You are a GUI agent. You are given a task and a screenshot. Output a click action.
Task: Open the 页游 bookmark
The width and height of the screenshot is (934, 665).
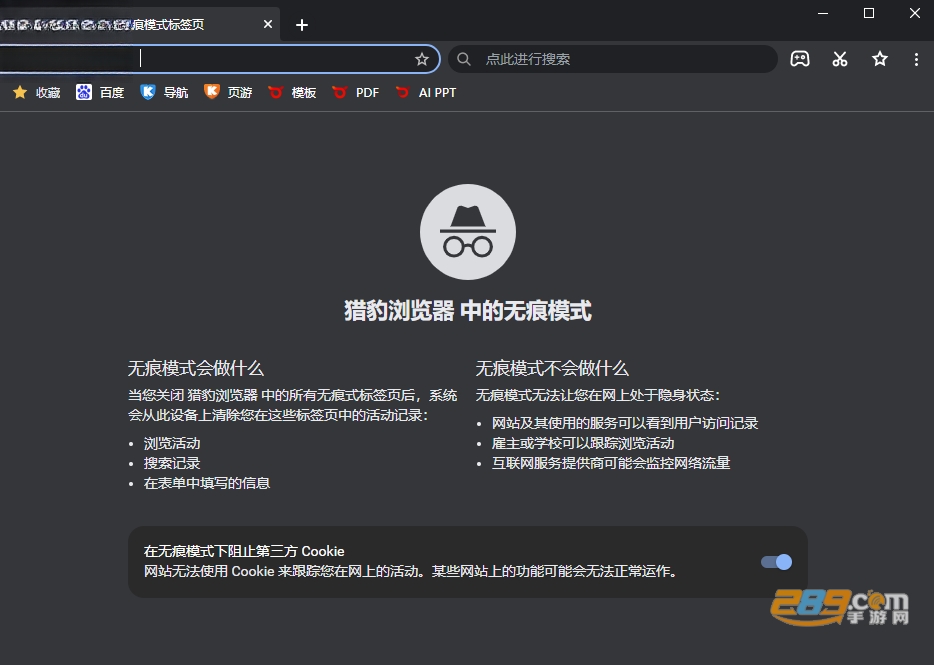[228, 92]
